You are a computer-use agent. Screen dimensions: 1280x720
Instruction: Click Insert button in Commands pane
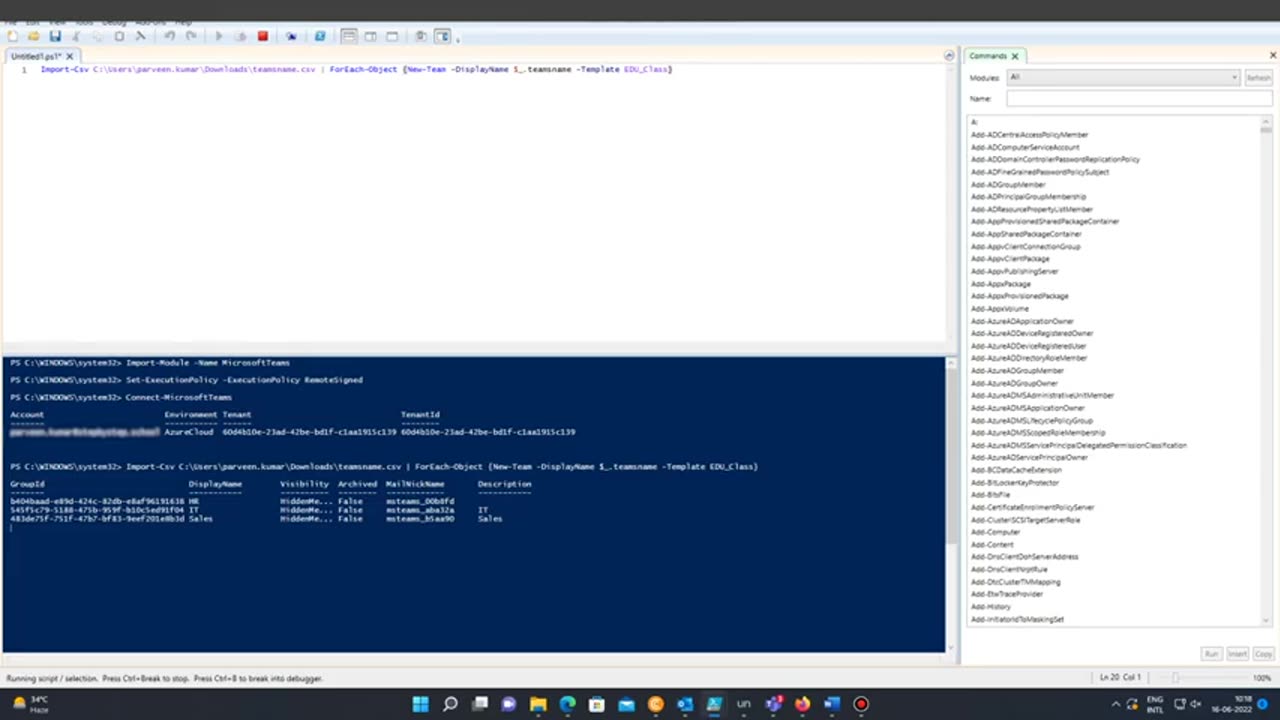[1237, 654]
